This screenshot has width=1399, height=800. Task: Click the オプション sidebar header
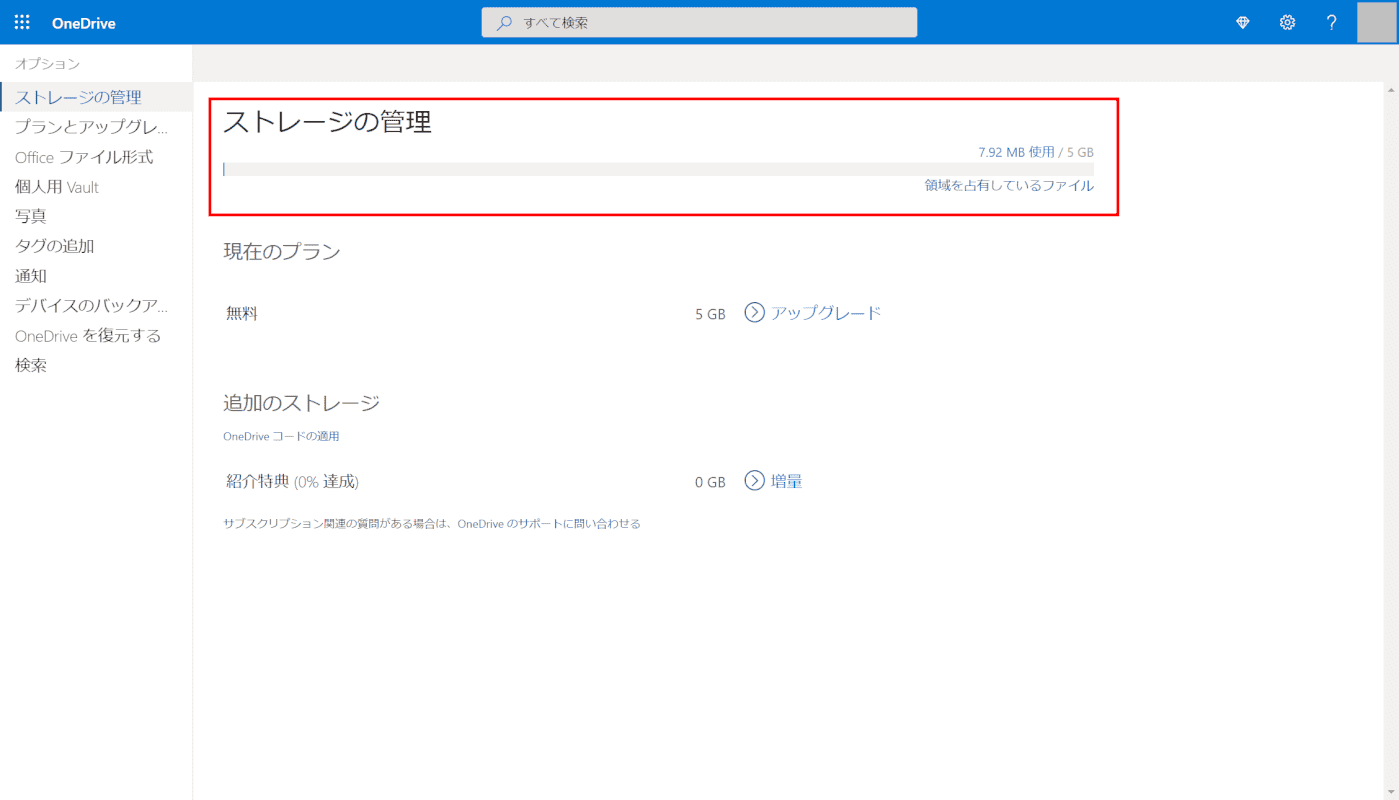(47, 64)
